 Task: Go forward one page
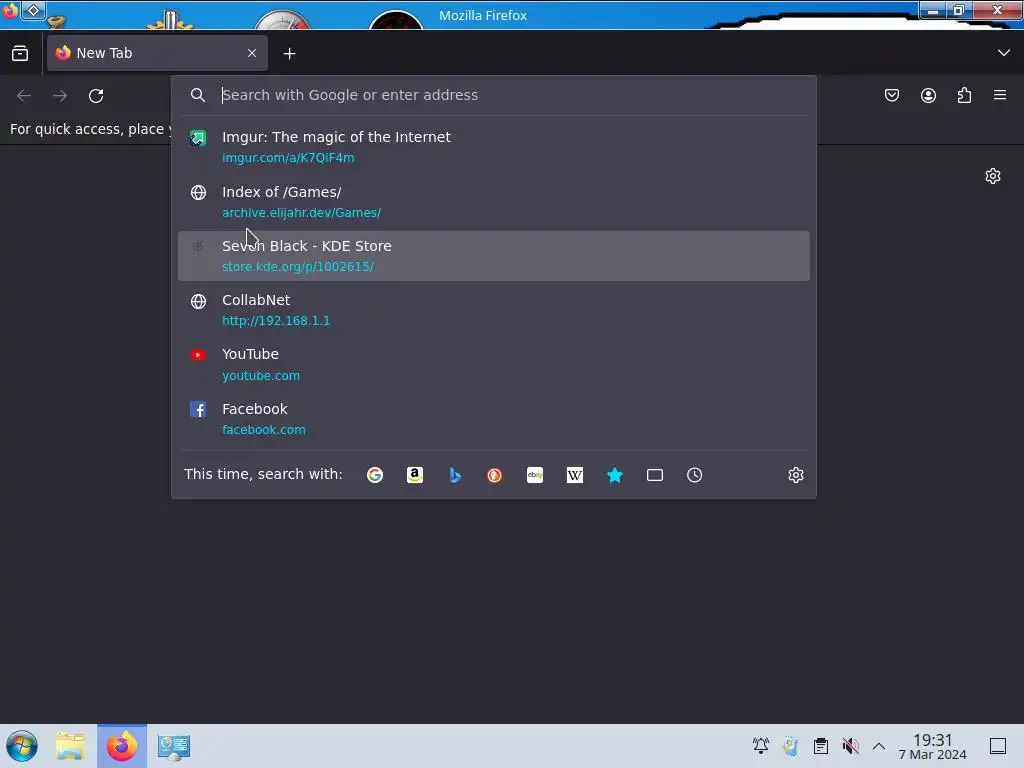[60, 95]
